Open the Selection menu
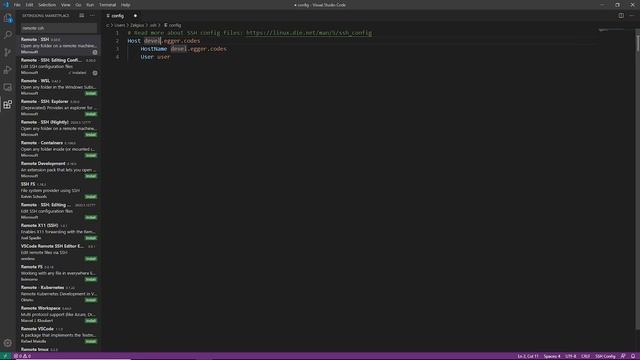The image size is (640, 360). click(47, 5)
